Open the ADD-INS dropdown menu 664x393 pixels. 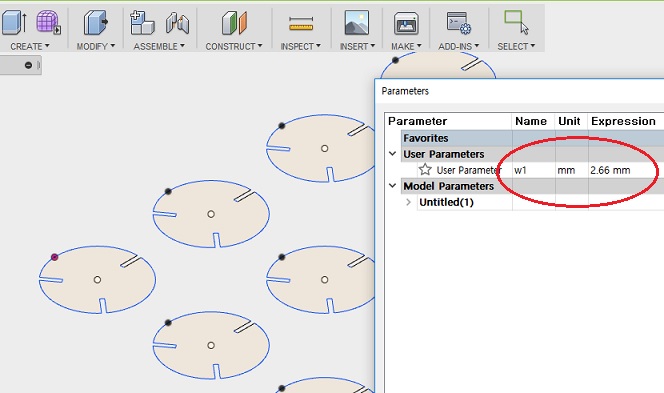[459, 46]
